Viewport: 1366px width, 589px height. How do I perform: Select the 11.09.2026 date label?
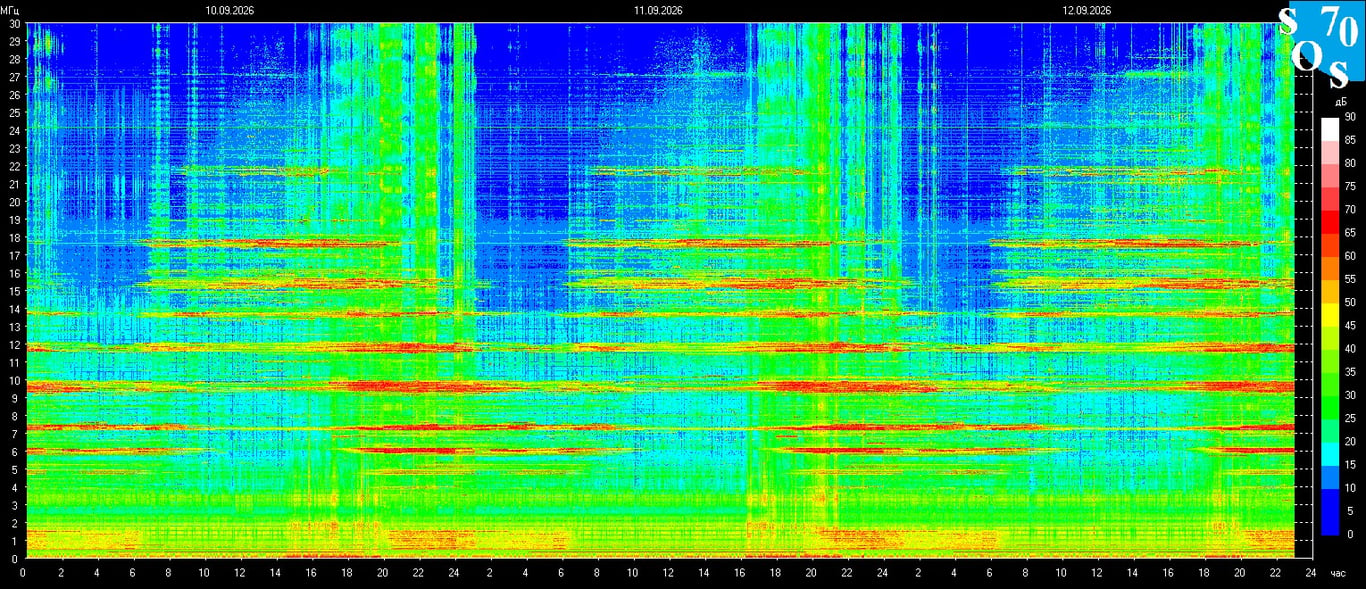point(658,10)
